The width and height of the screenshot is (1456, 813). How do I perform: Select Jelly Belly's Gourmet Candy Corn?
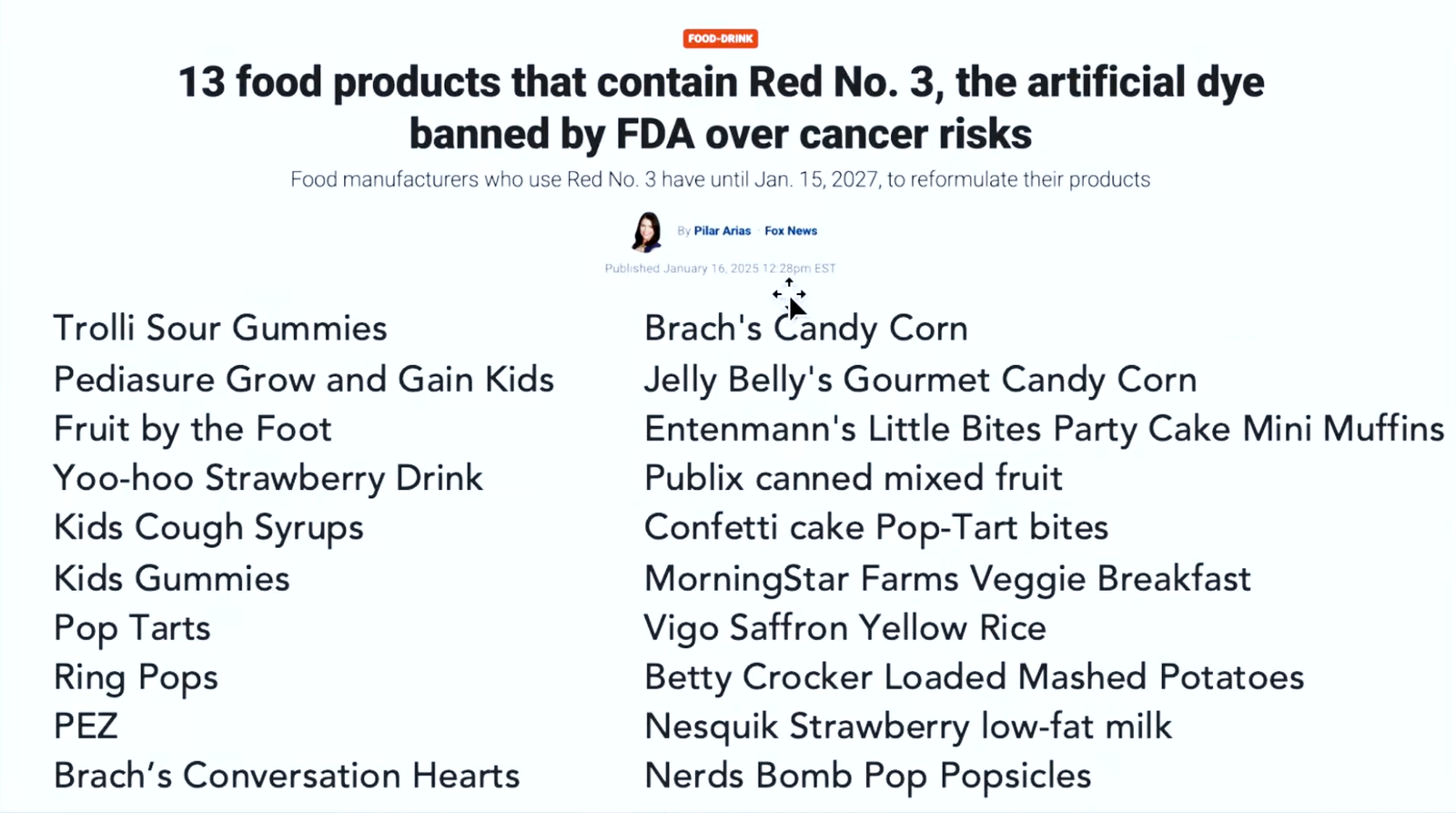coord(920,380)
